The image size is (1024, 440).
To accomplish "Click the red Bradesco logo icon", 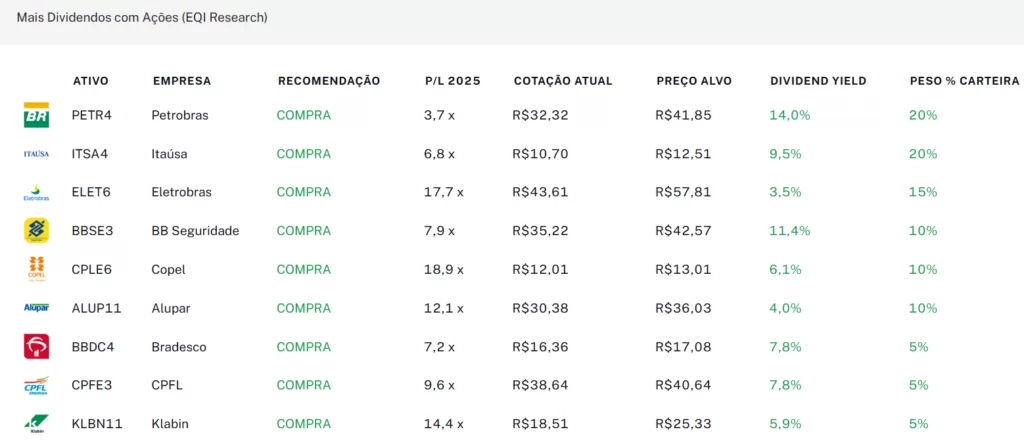I will (x=36, y=347).
